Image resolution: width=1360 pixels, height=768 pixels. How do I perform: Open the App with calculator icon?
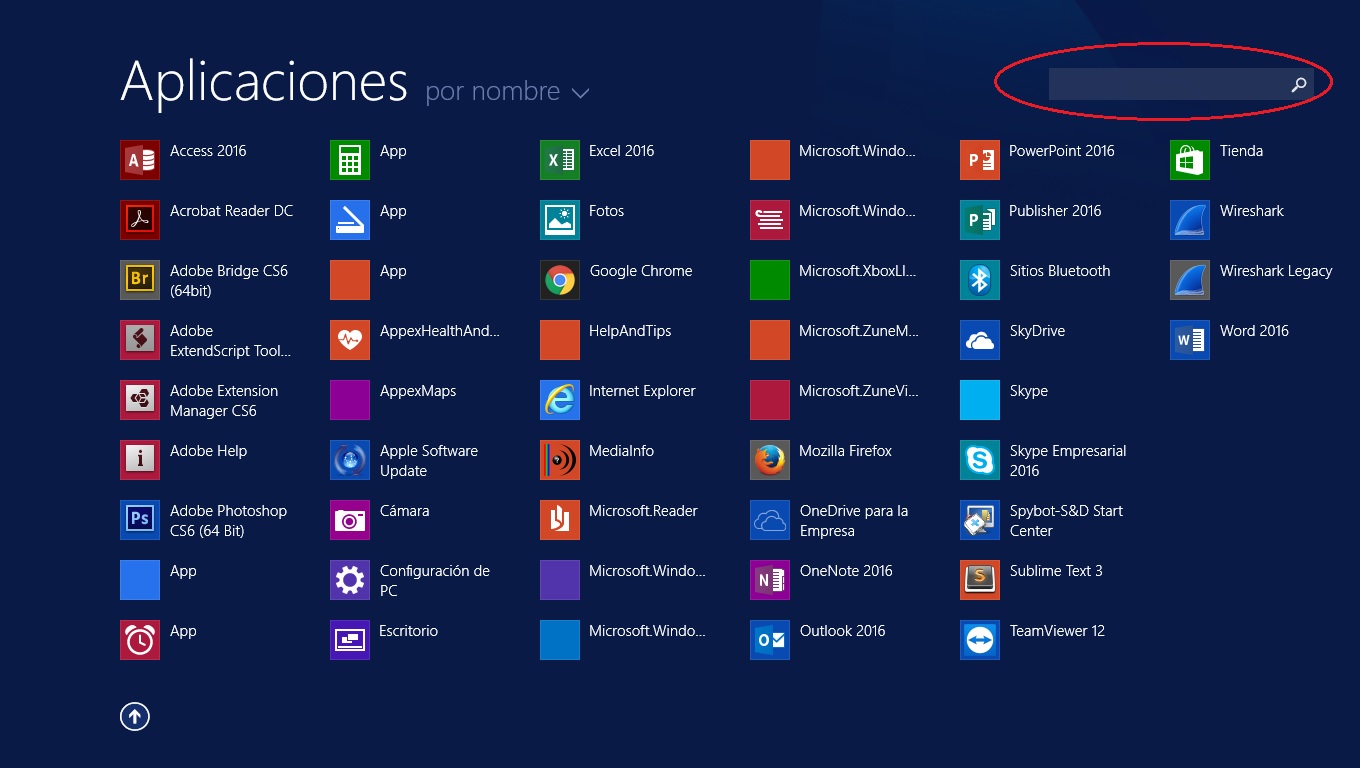tap(350, 160)
